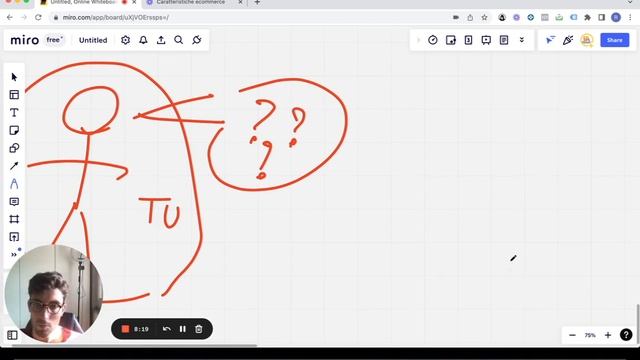The height and width of the screenshot is (360, 640).
Task: Click the miro logo
Action: coord(24,40)
